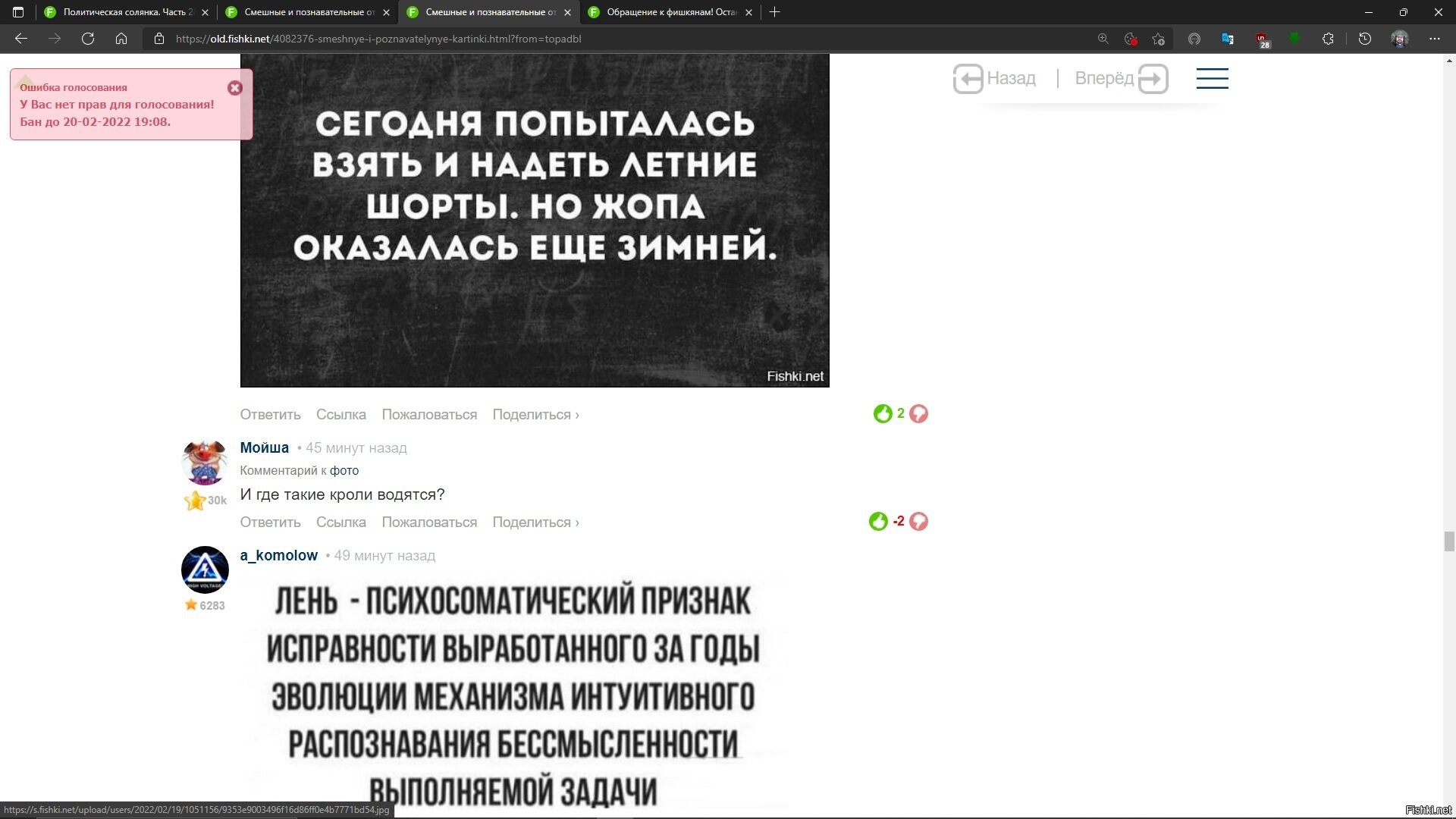Click Ответить under the шорты image
This screenshot has width=1456, height=819.
[270, 415]
